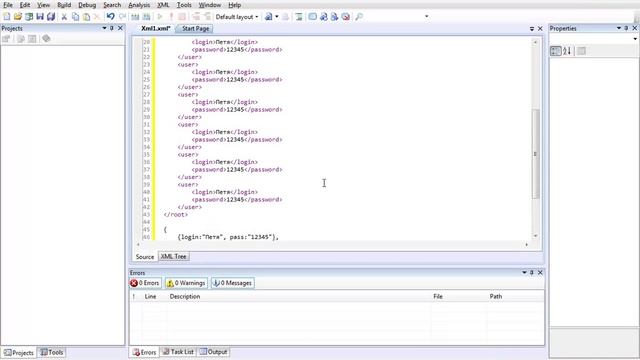This screenshot has width=640, height=360.
Task: Open the XML menu
Action: [x=163, y=5]
